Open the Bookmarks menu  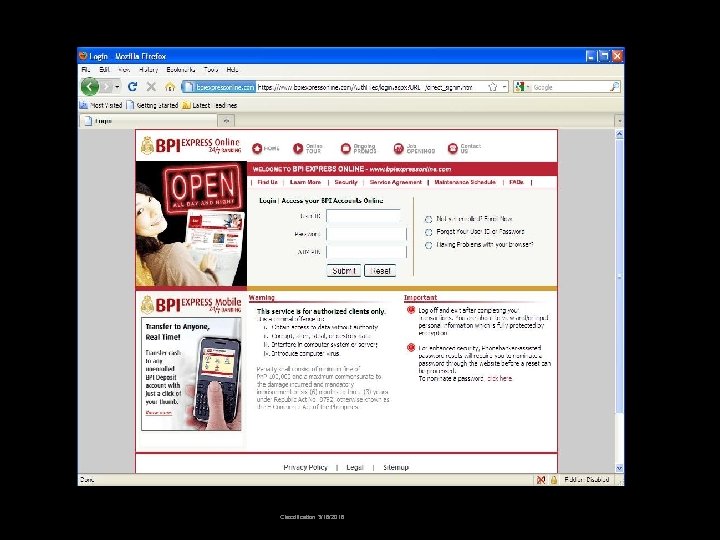click(x=181, y=69)
